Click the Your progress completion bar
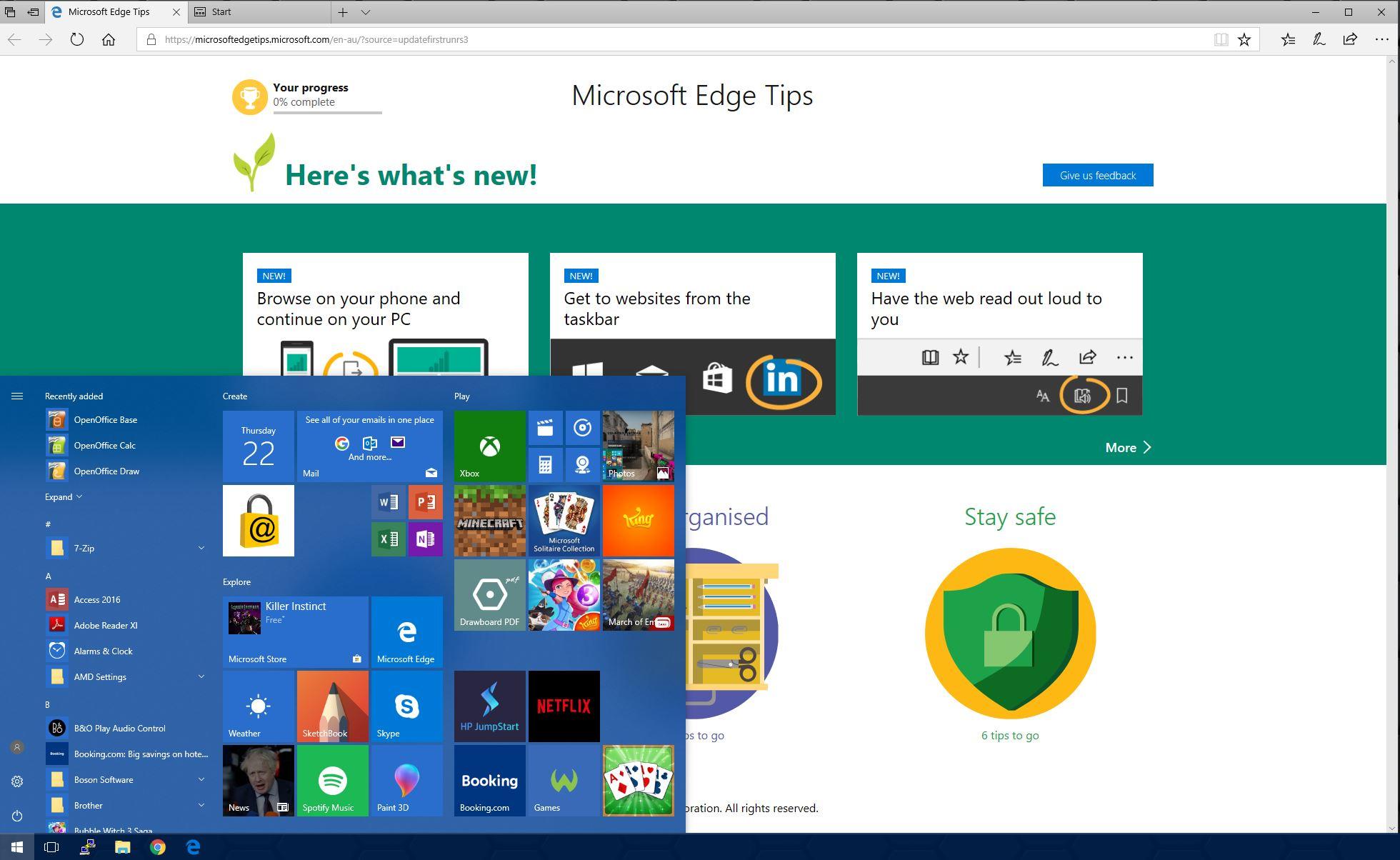 [327, 114]
